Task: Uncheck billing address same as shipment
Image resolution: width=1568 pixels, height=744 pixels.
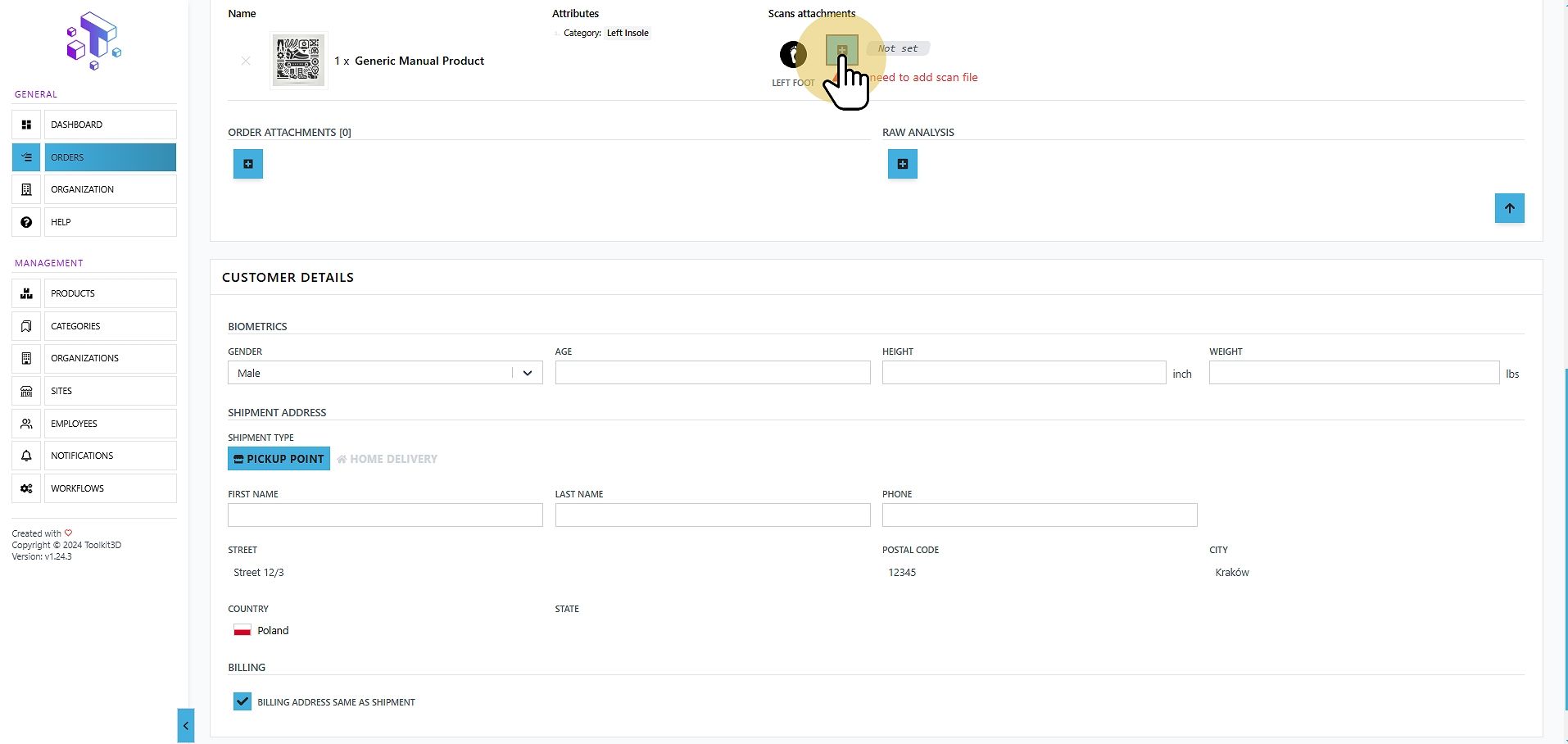Action: (x=242, y=701)
